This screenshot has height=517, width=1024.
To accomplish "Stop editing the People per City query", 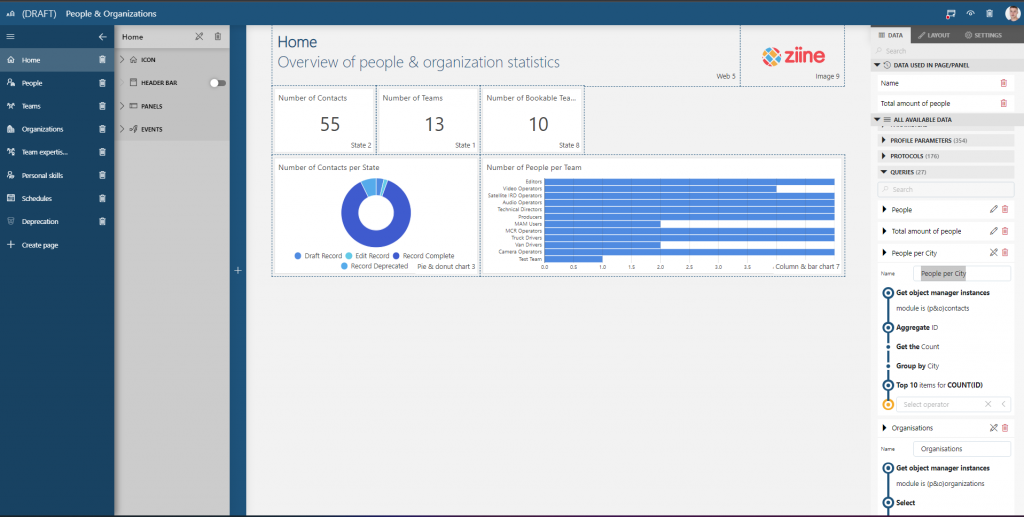I will tap(993, 253).
